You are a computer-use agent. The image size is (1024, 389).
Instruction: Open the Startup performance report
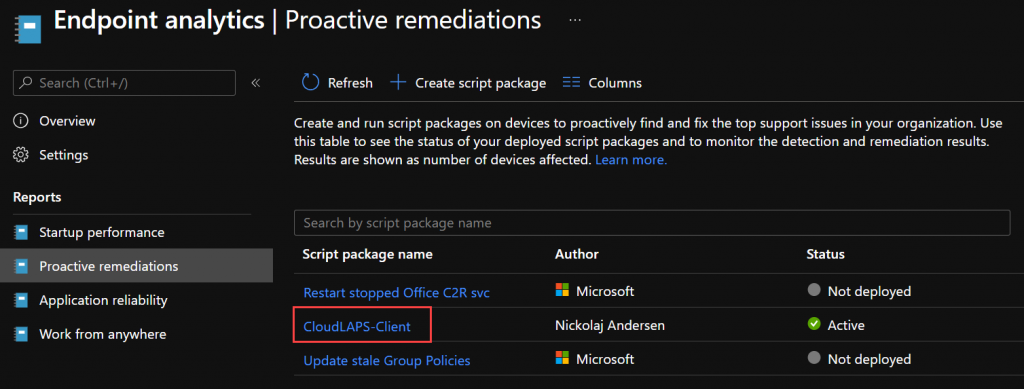point(102,232)
